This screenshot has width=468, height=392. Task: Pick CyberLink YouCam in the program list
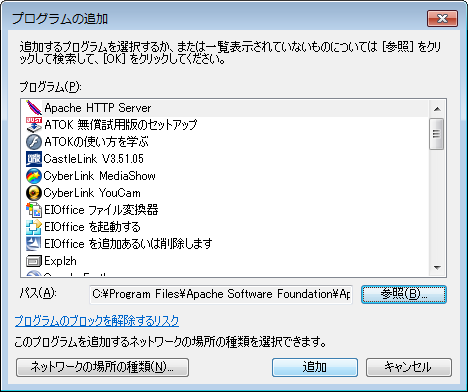225,193
